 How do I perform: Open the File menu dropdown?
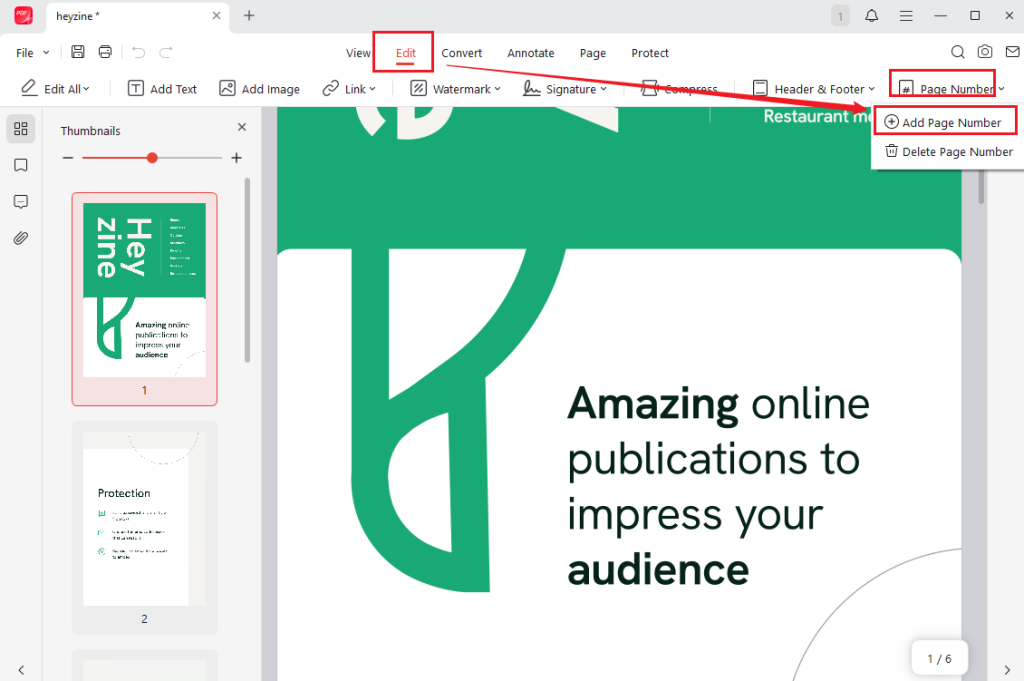click(x=33, y=53)
